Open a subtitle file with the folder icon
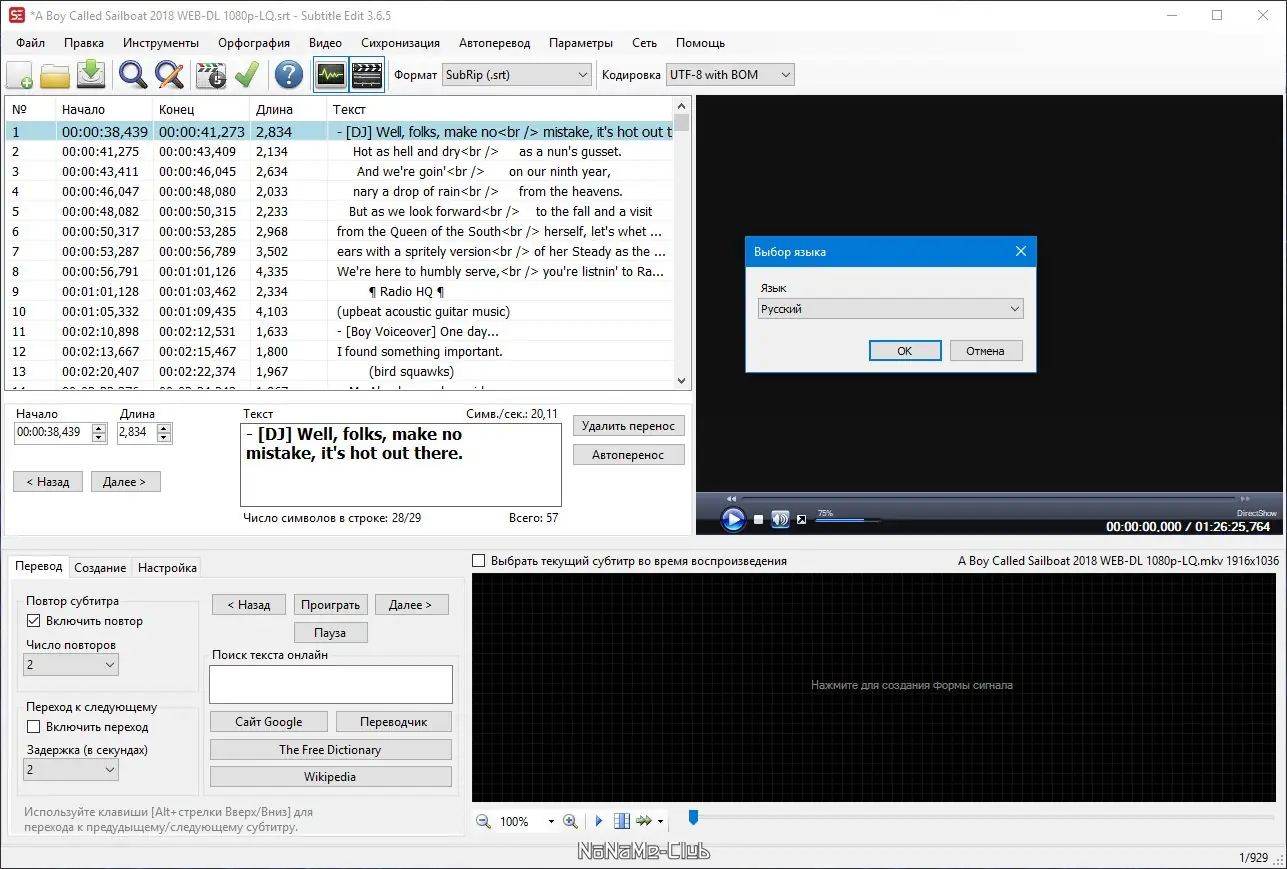This screenshot has height=869, width=1287. 55,75
